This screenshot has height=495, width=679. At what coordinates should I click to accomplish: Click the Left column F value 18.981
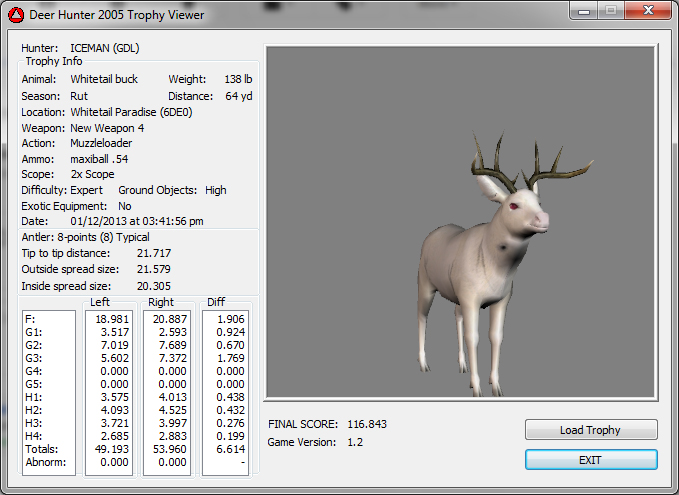click(x=111, y=318)
